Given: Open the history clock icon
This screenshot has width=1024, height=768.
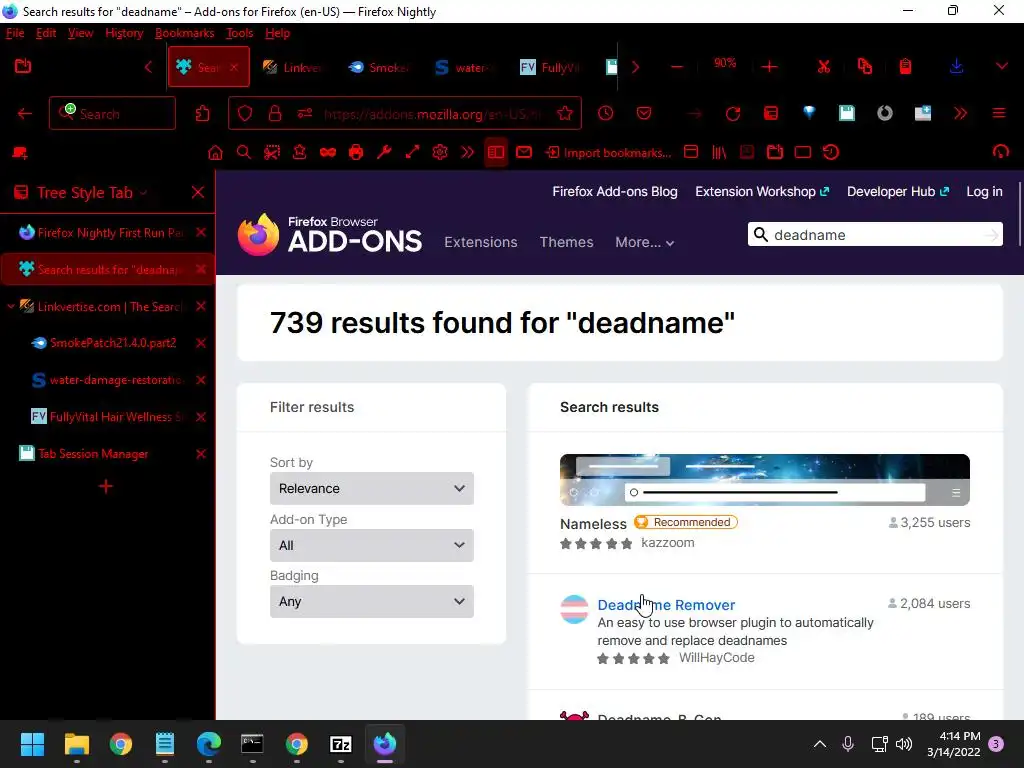Looking at the screenshot, I should [605, 114].
